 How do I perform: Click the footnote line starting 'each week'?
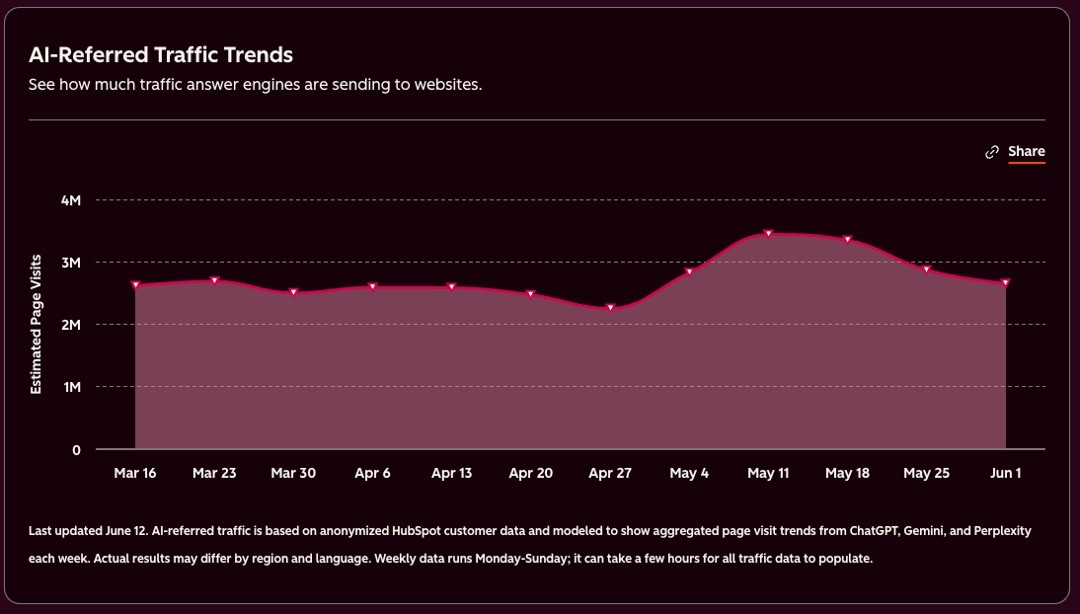tap(450, 559)
